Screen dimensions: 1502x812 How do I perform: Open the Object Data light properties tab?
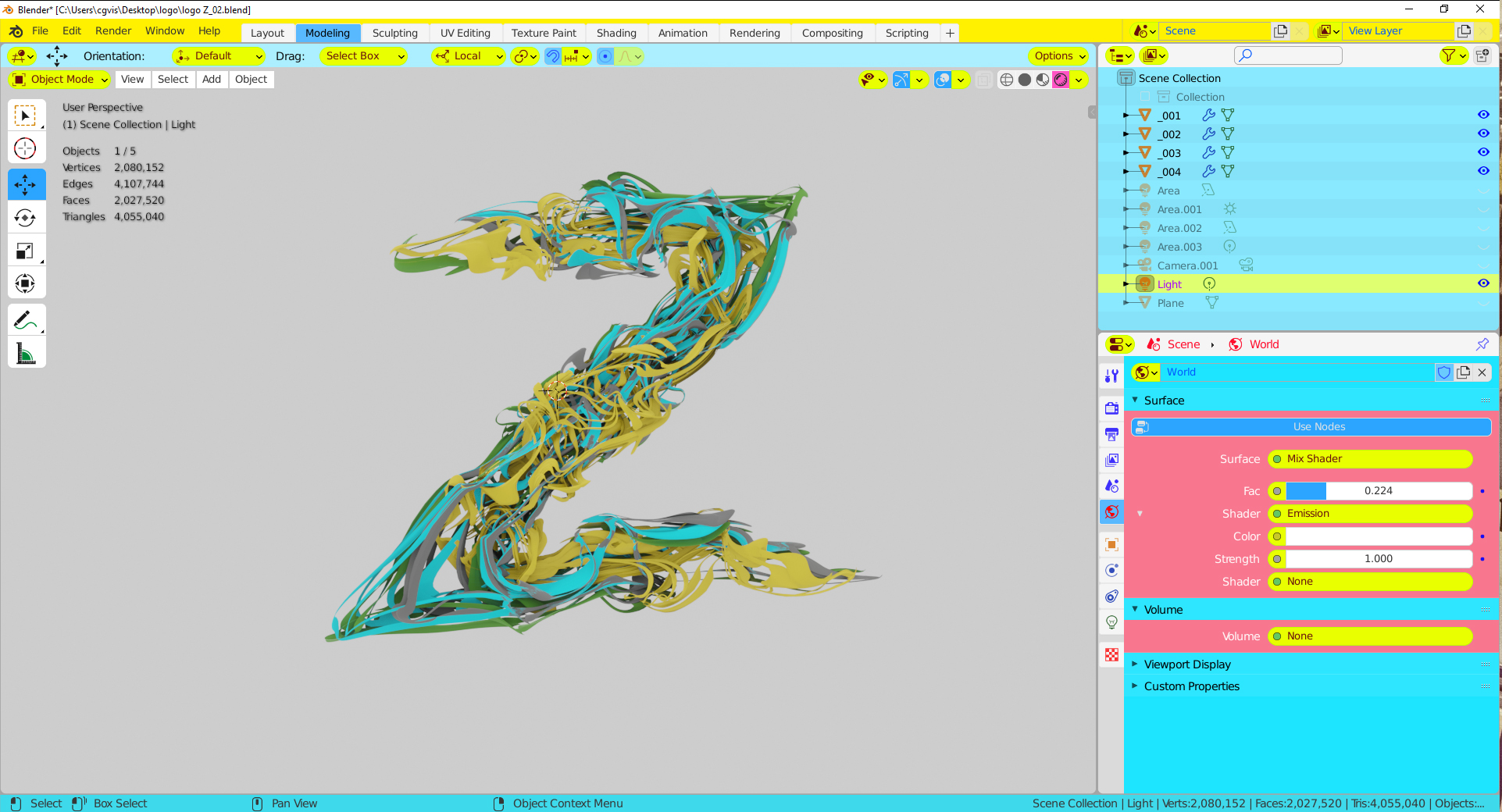tap(1111, 622)
